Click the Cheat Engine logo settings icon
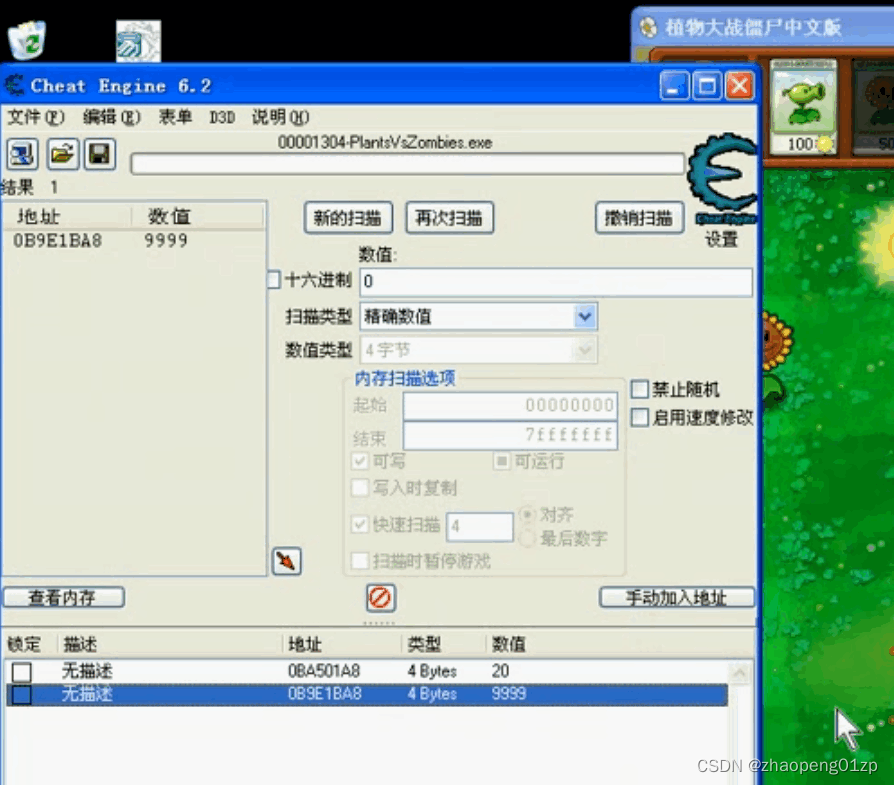Viewport: 894px width, 785px height. 722,178
